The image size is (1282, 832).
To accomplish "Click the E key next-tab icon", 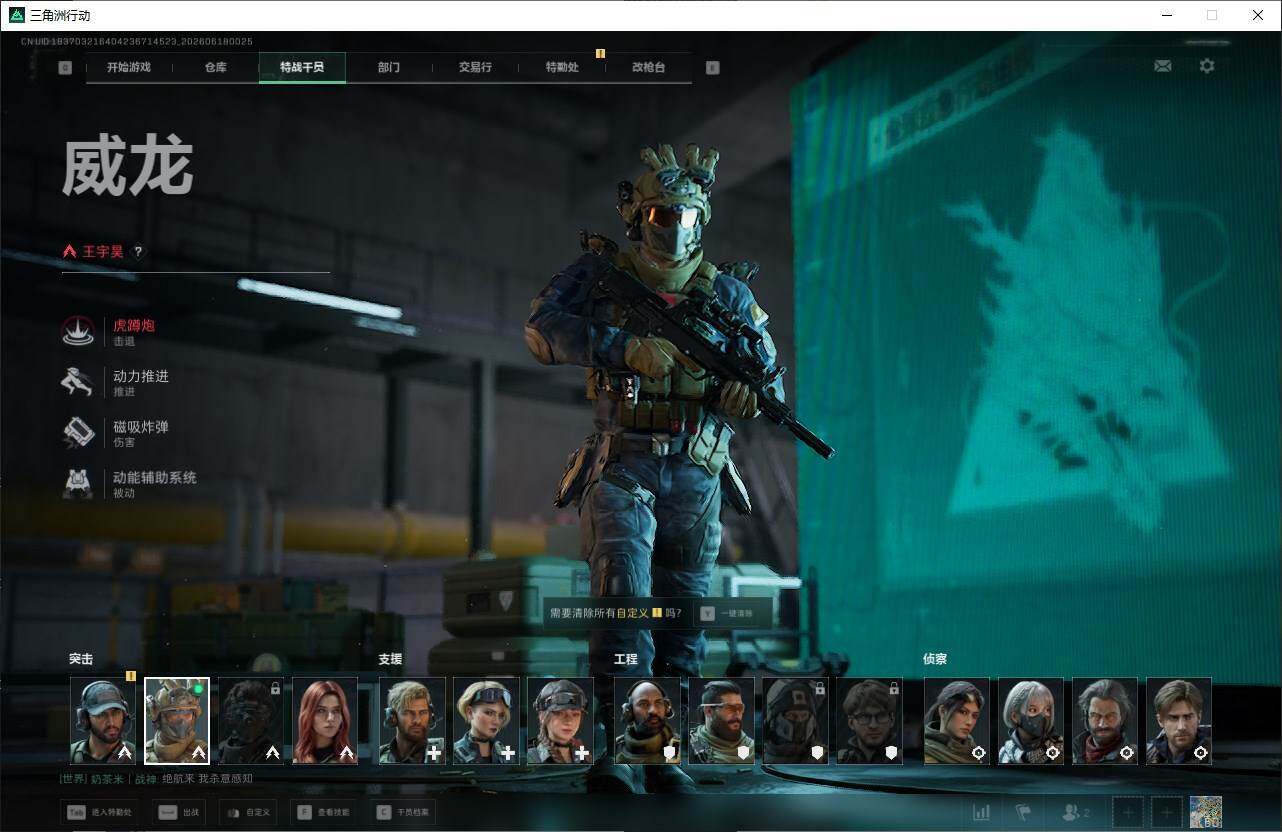I will coord(712,68).
